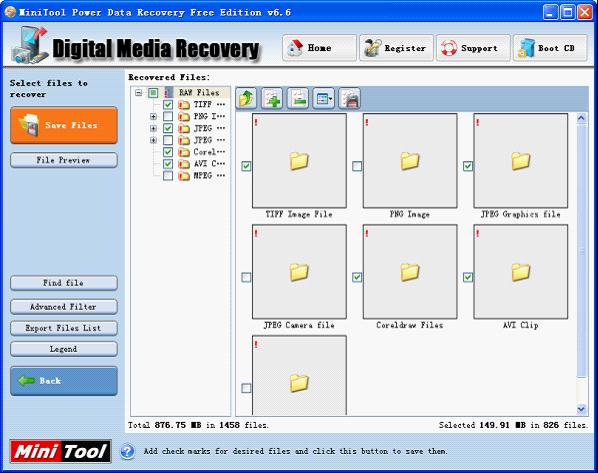Open the JPEG Camera file folder thumbnail
Screen dimensions: 598x473
point(299,272)
